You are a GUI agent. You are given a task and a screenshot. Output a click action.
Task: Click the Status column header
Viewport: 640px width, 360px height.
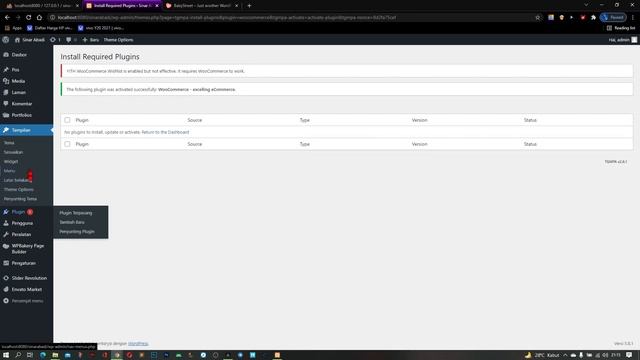[530, 120]
